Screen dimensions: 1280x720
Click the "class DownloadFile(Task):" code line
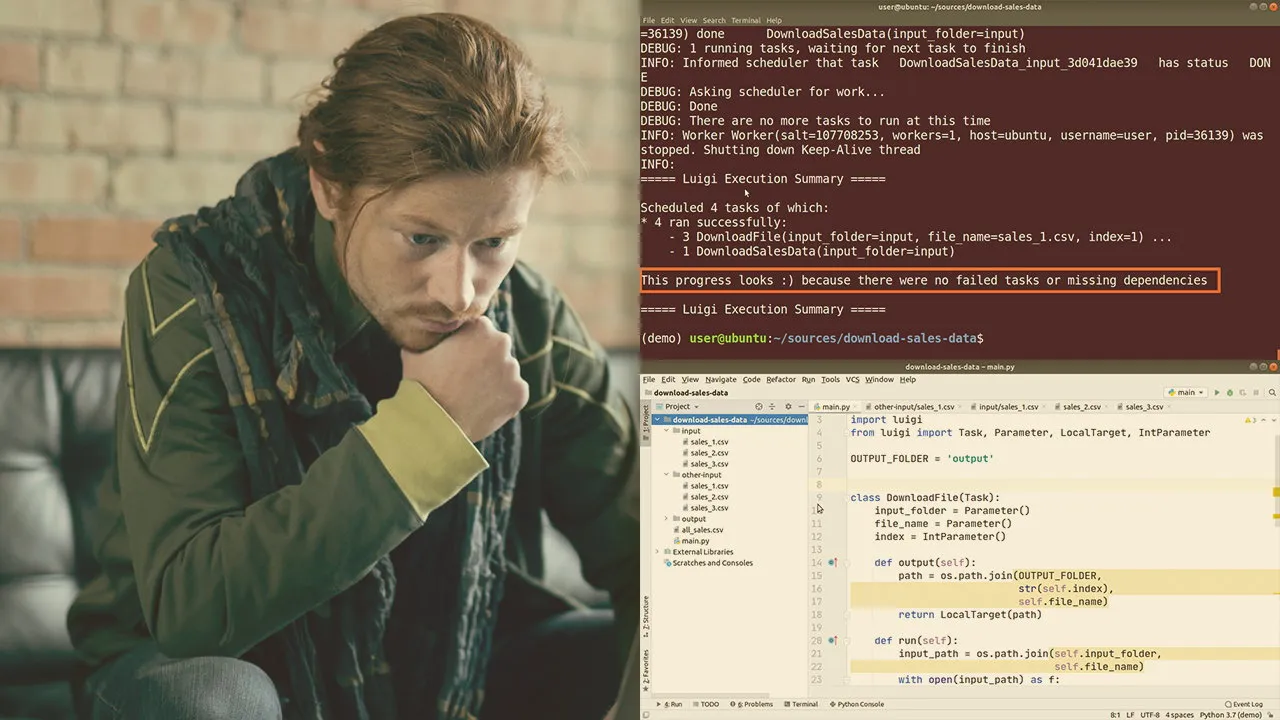point(925,497)
